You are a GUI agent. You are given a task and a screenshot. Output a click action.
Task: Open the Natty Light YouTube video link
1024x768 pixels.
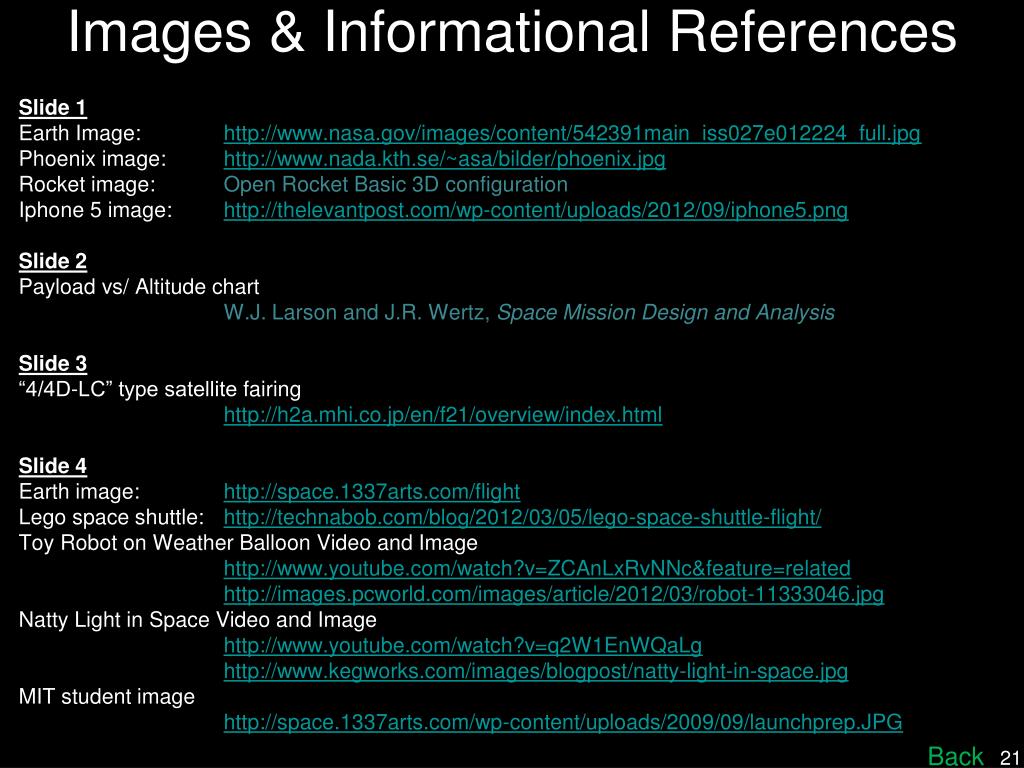[x=463, y=645]
